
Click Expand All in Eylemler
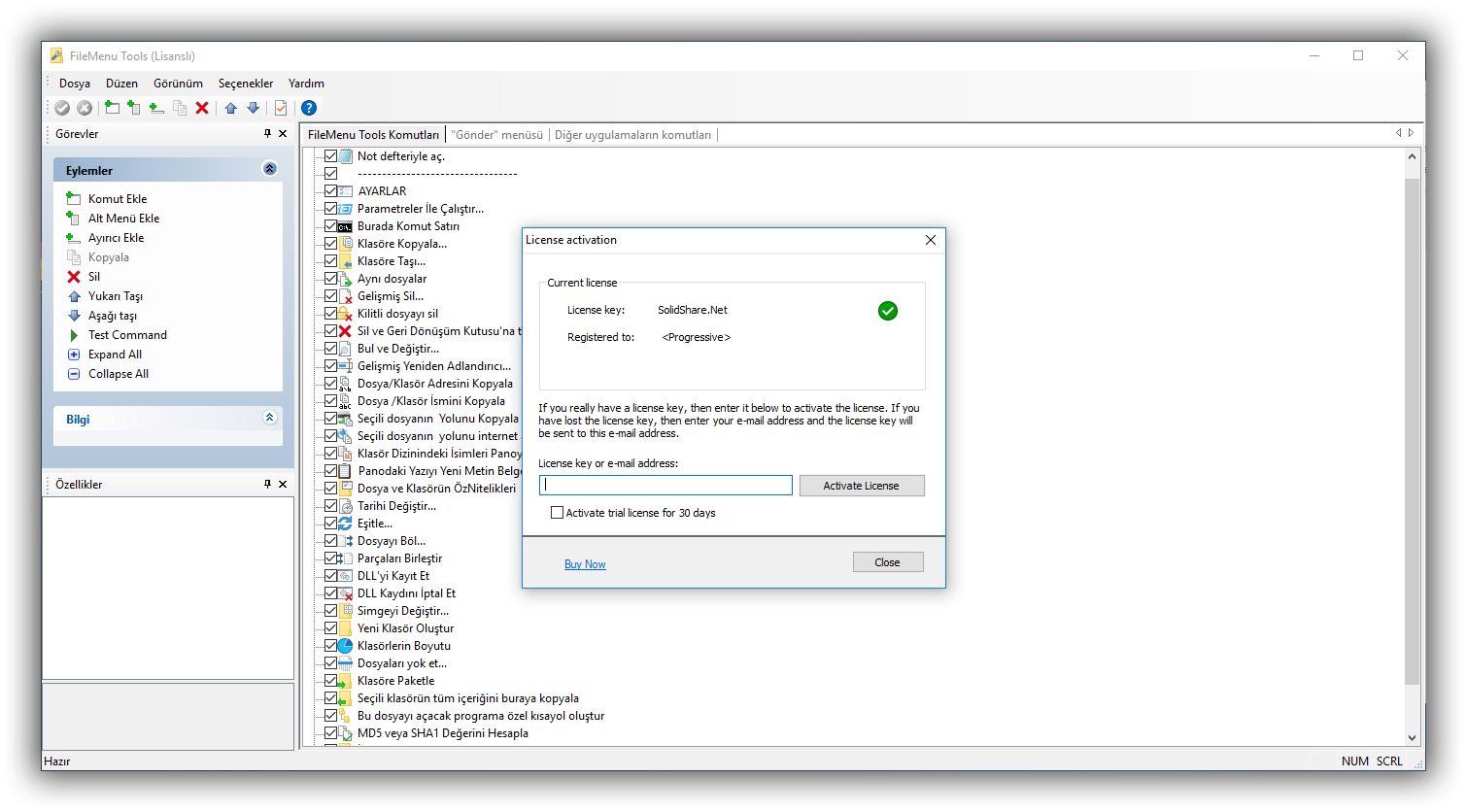115,355
